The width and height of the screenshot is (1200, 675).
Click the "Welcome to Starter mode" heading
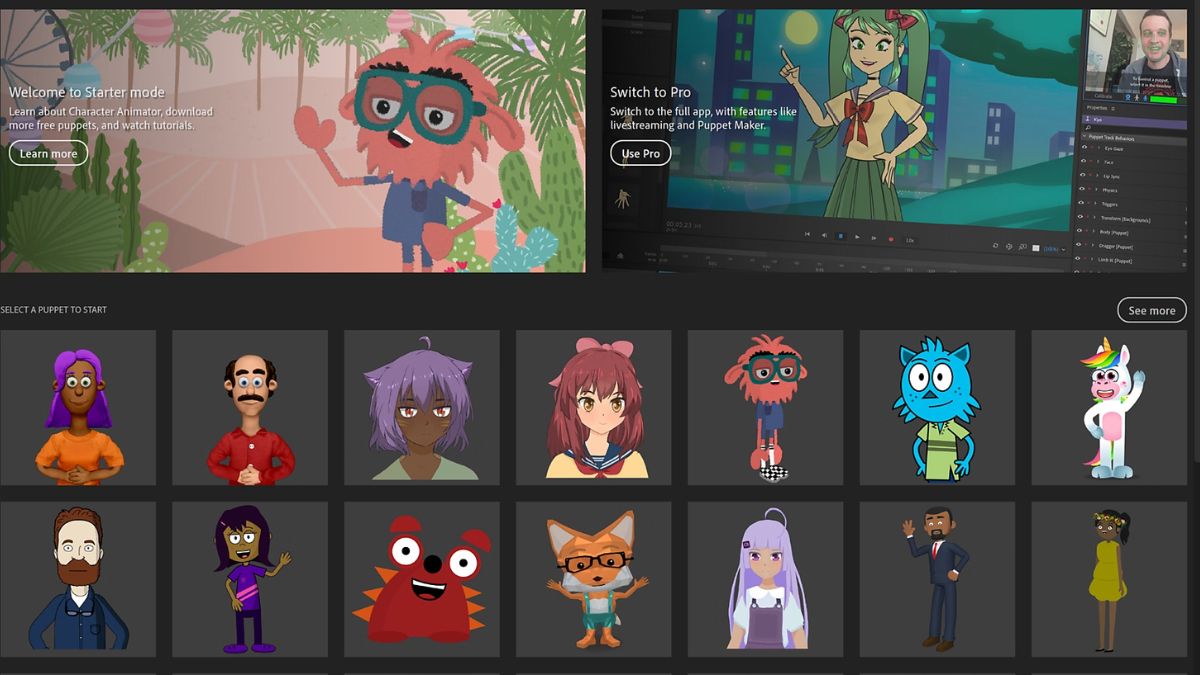pyautogui.click(x=87, y=92)
